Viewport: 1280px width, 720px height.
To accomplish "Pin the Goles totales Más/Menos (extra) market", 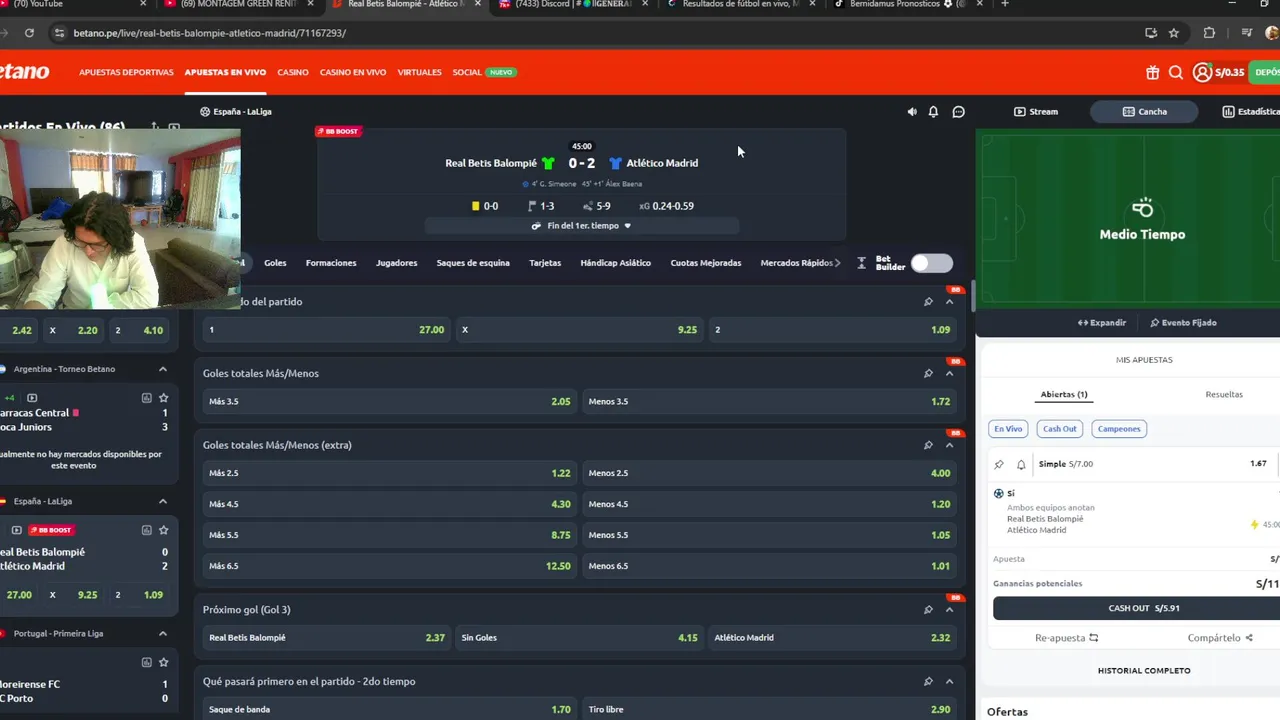I will click(x=928, y=445).
